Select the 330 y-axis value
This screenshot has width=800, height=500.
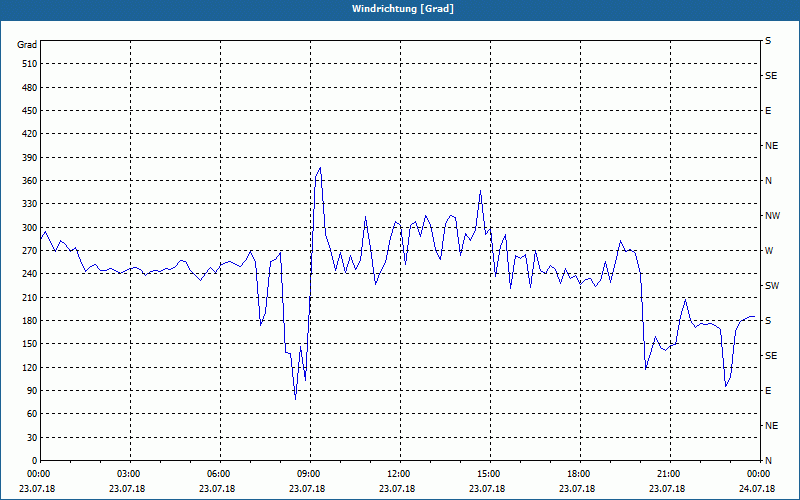click(x=30, y=204)
